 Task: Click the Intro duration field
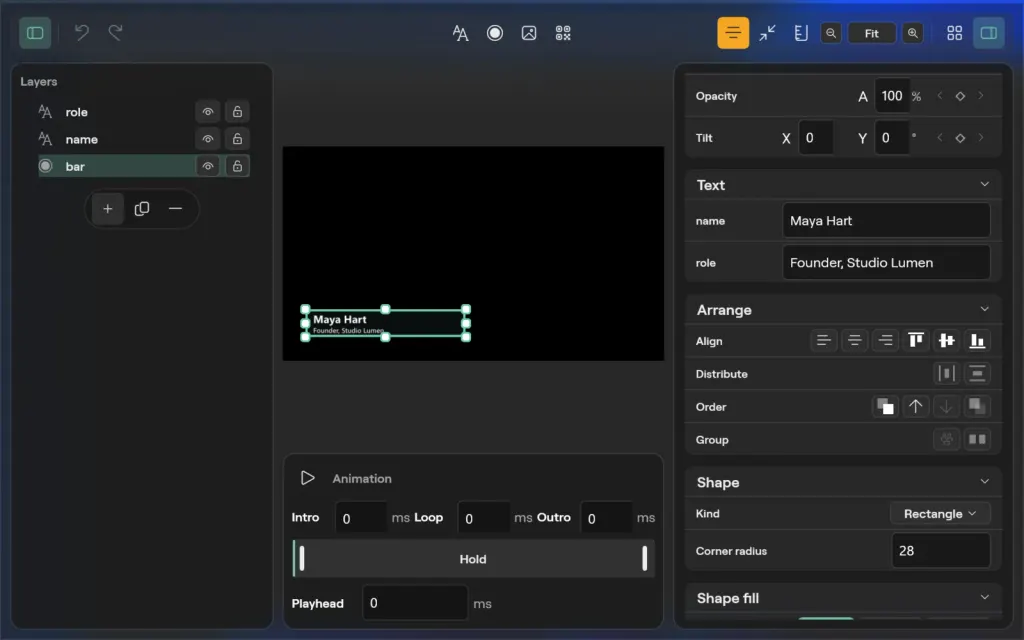[x=361, y=518]
